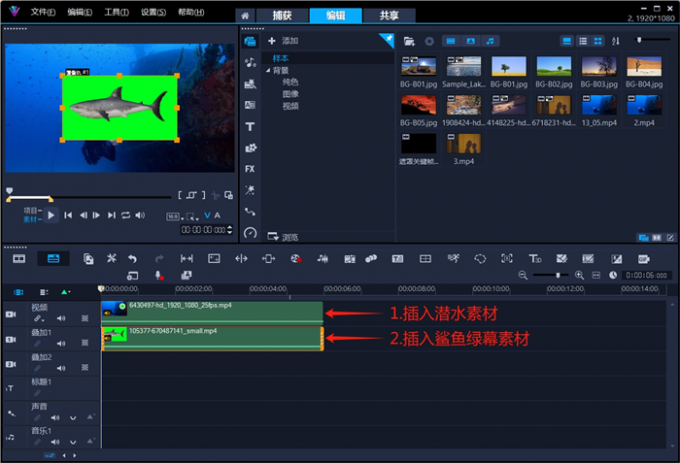
Task: Select the 105377-670487141_small.mp4 clip on timeline
Action: point(212,339)
